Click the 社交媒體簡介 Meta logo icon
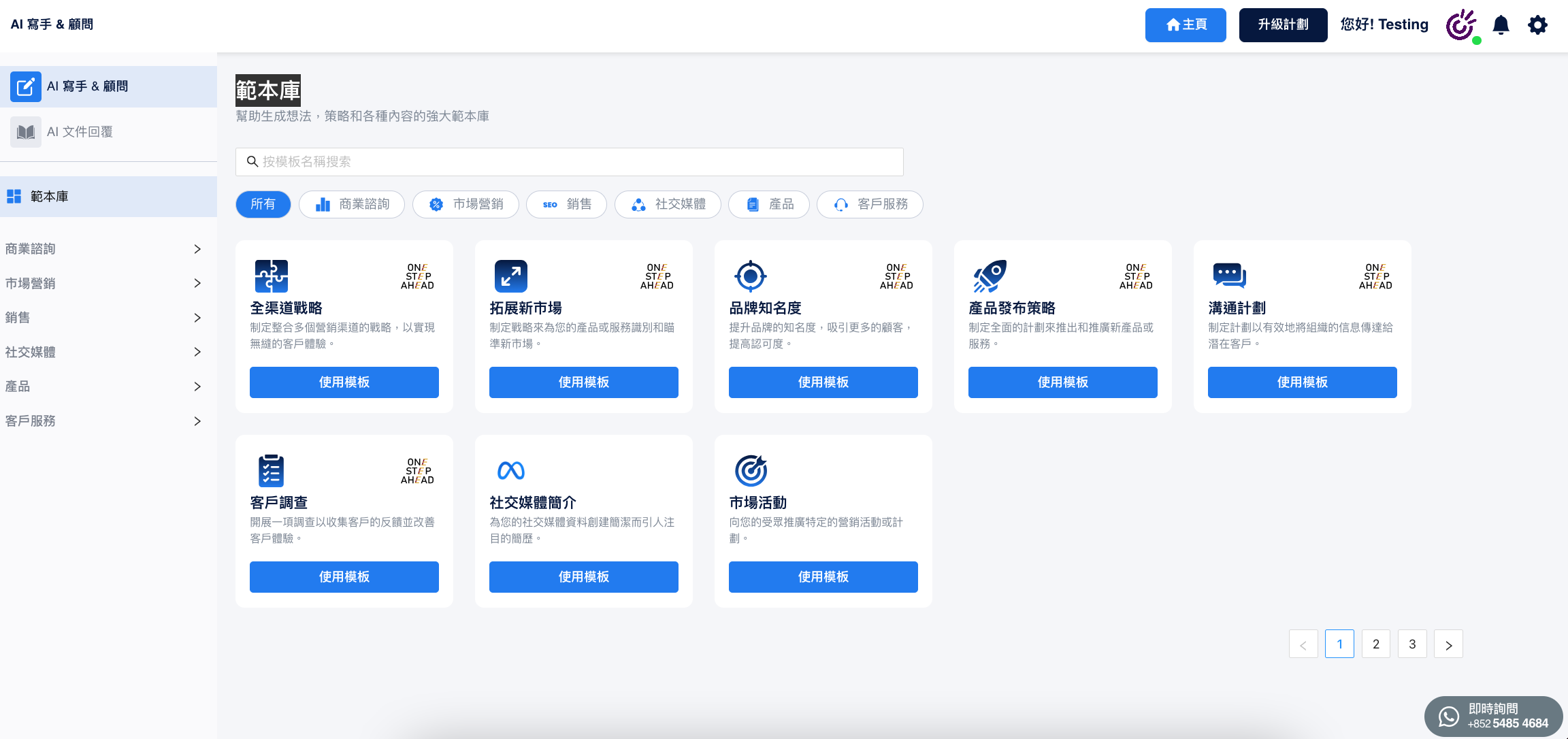 [511, 470]
